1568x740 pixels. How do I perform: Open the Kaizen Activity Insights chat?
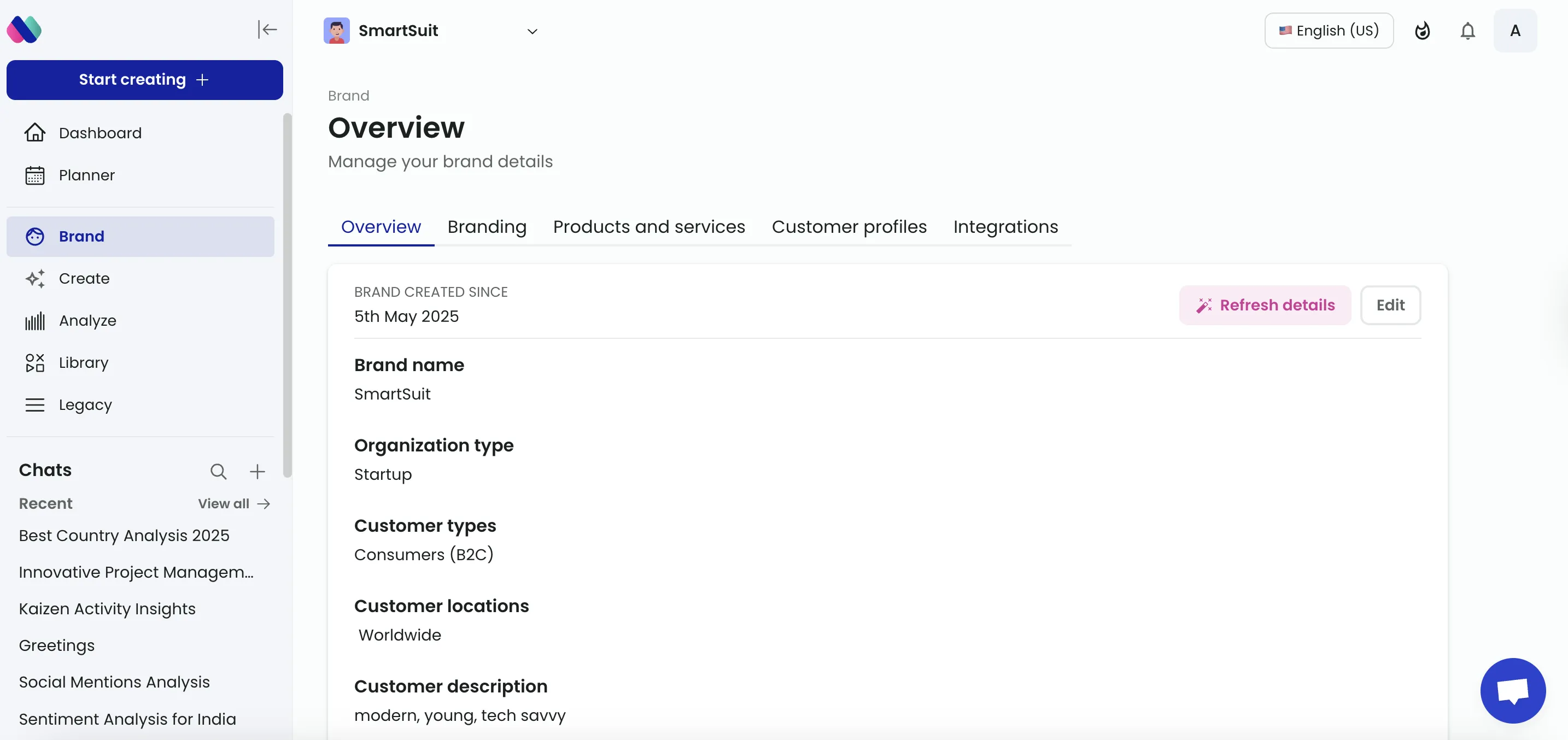coord(107,608)
